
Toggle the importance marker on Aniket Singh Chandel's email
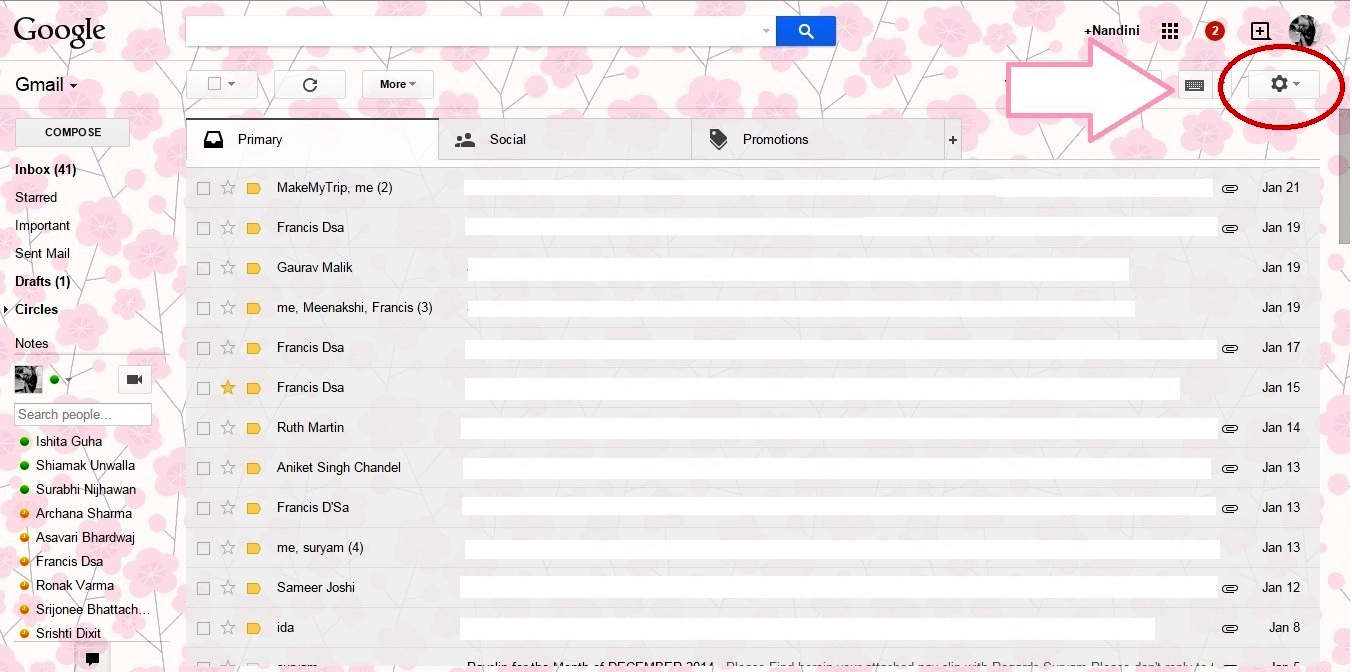252,467
